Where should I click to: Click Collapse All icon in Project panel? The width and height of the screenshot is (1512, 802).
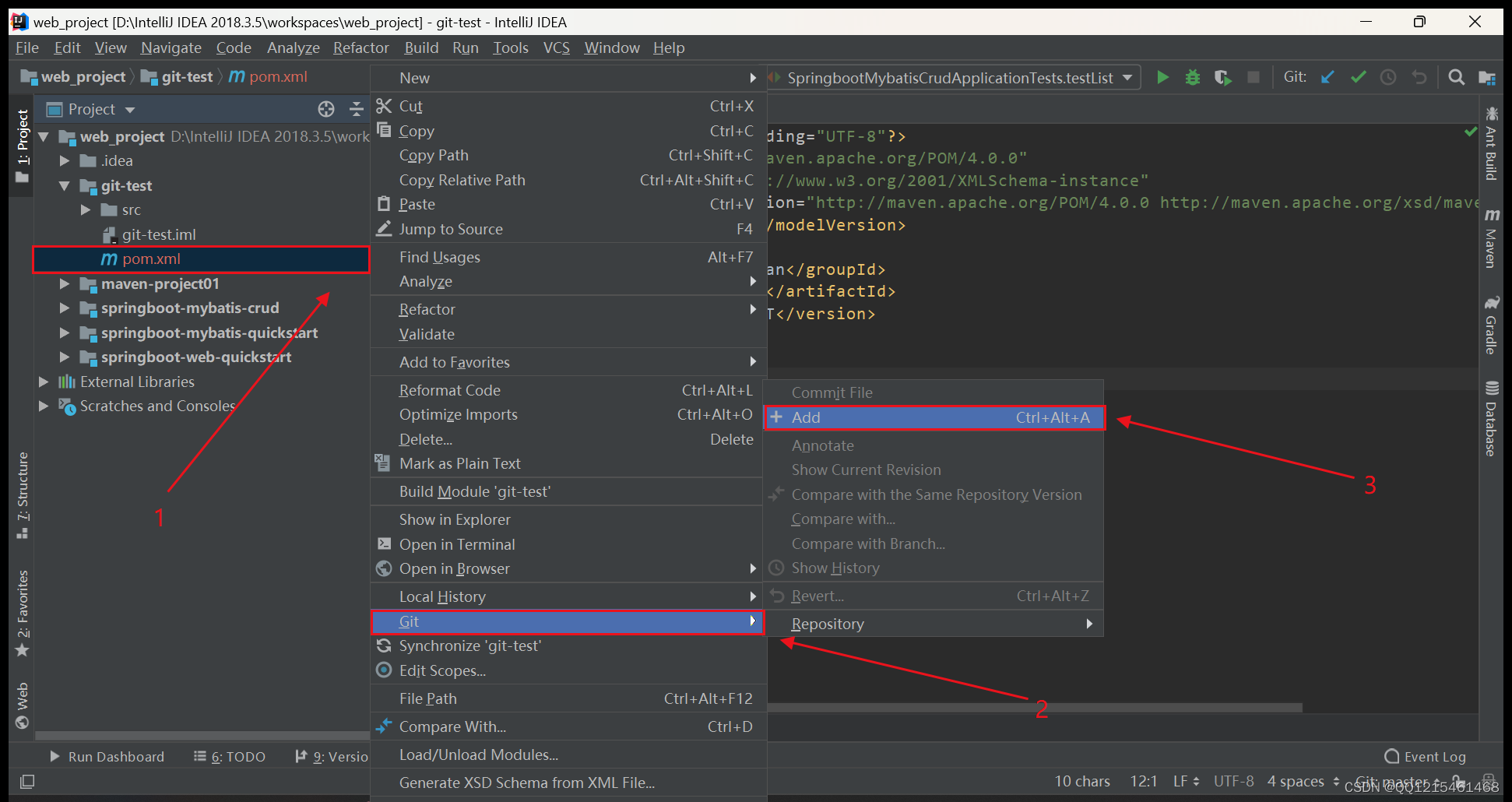pos(357,109)
